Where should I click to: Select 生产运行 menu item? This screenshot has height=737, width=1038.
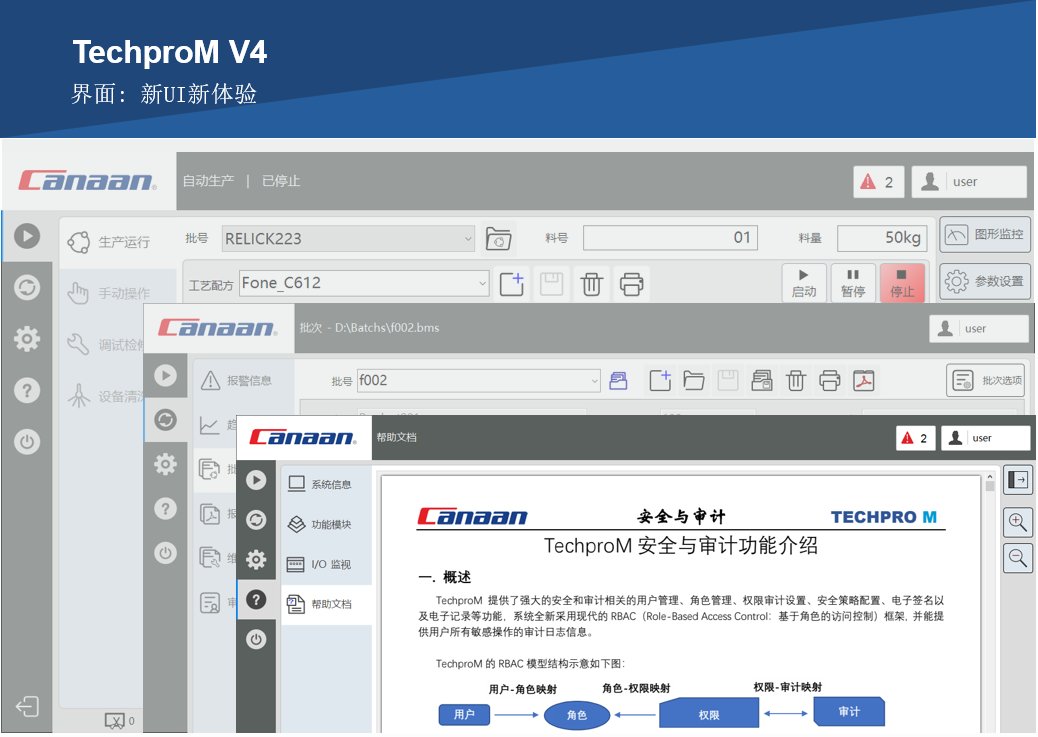tap(118, 242)
